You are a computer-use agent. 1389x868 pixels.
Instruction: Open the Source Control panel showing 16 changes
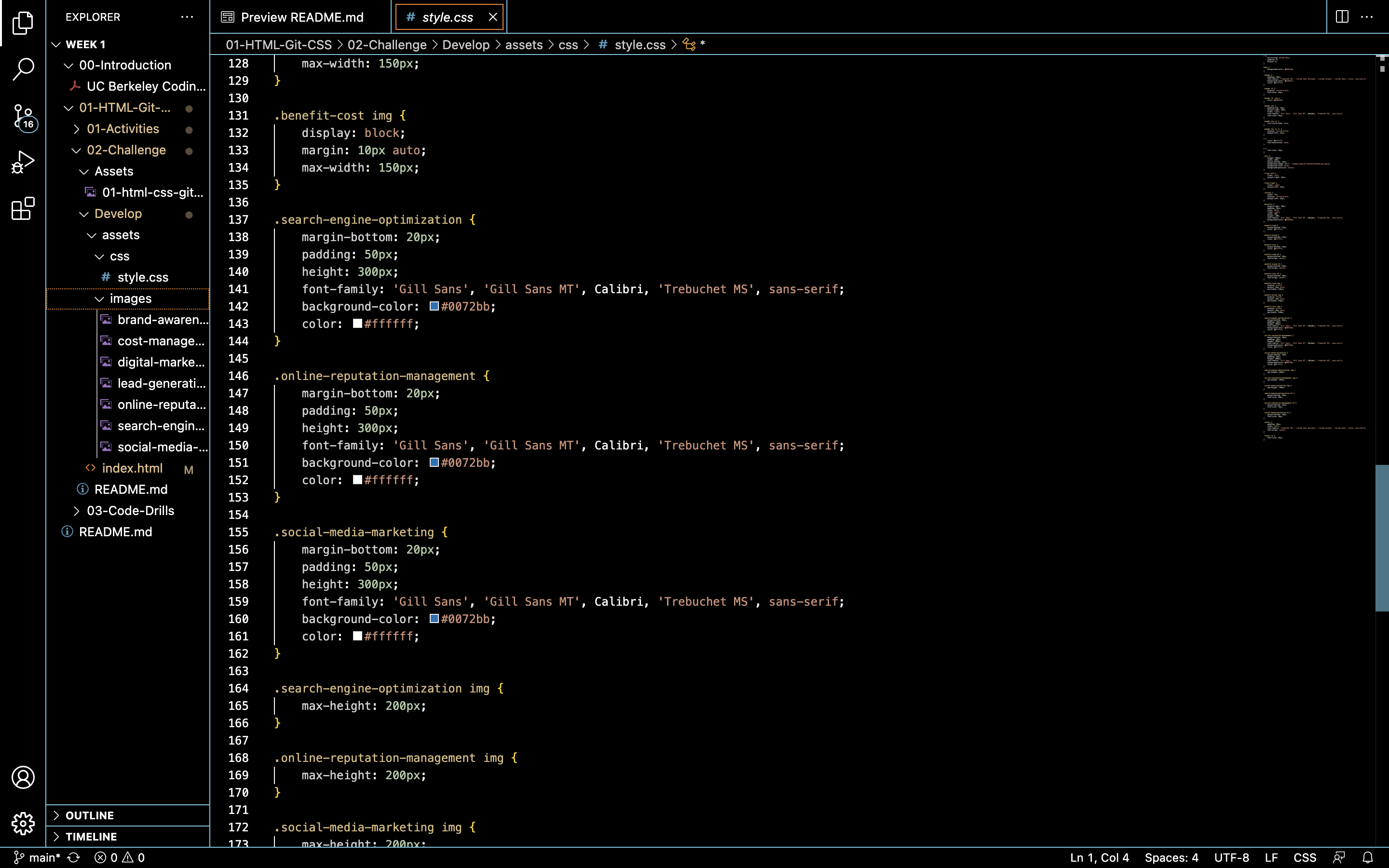(23, 115)
